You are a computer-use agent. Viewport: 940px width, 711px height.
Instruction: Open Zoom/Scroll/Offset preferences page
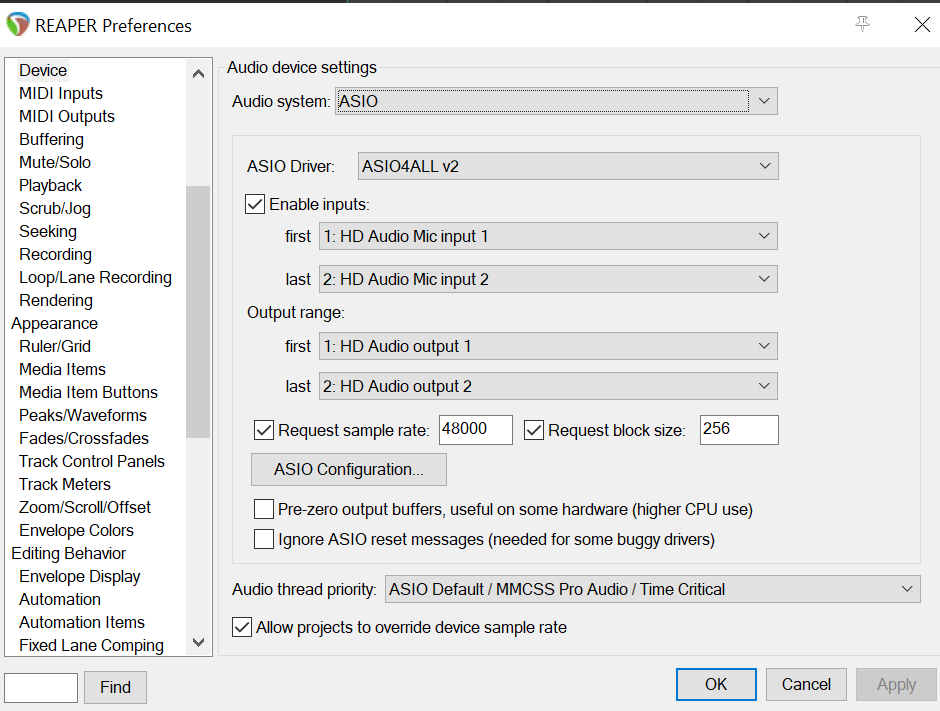pos(85,507)
